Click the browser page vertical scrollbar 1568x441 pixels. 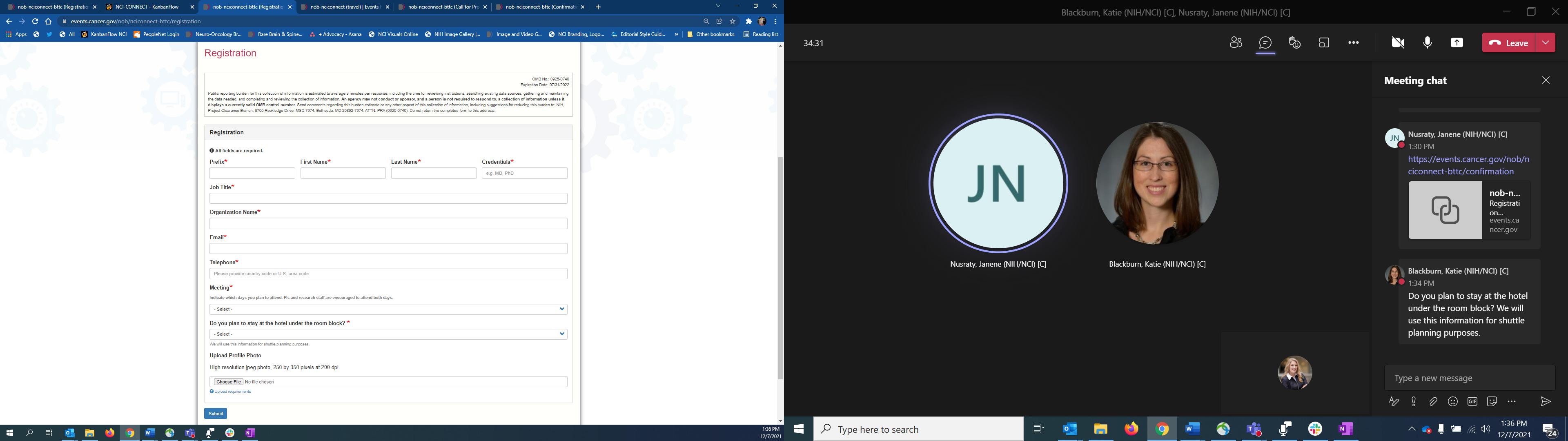pyautogui.click(x=780, y=268)
